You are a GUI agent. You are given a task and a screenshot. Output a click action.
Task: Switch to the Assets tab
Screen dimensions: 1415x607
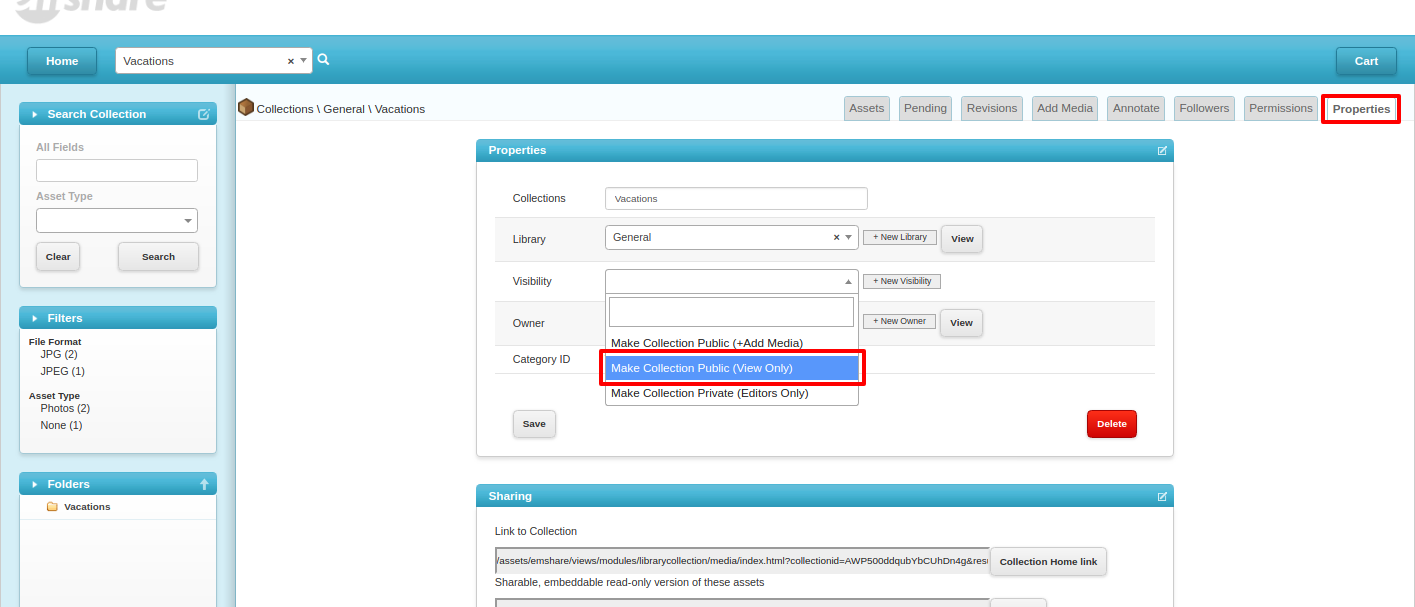click(867, 108)
